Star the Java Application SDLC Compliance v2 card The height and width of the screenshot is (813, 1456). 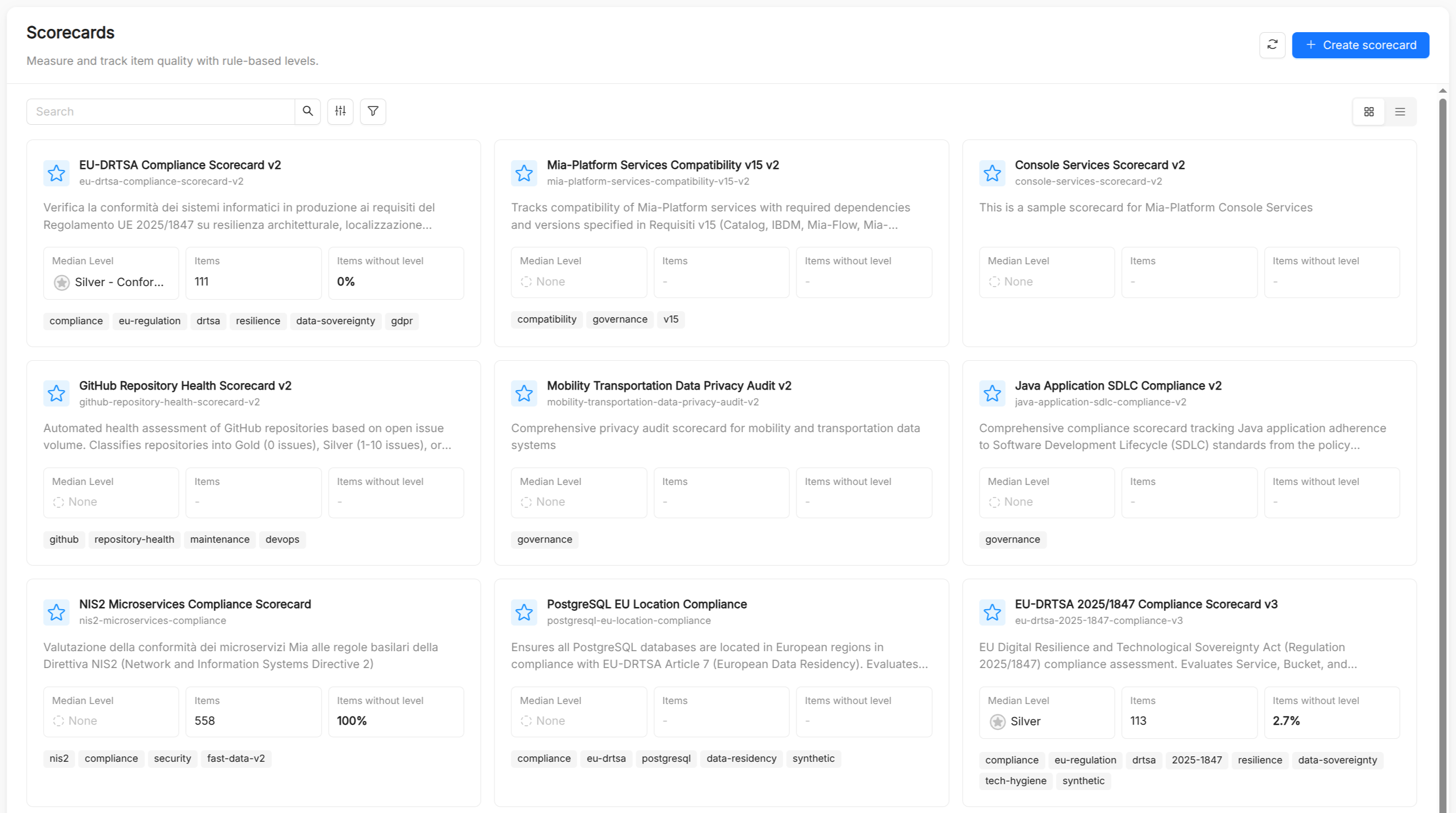(992, 393)
